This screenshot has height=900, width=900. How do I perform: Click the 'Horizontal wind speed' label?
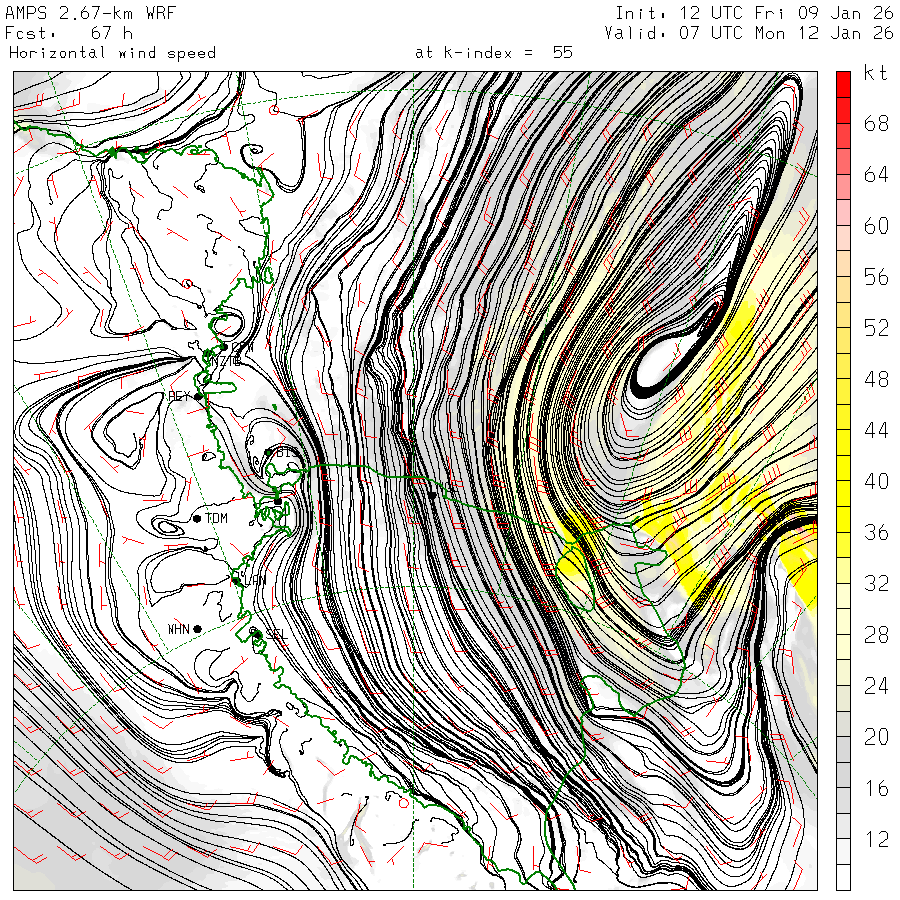[112, 53]
